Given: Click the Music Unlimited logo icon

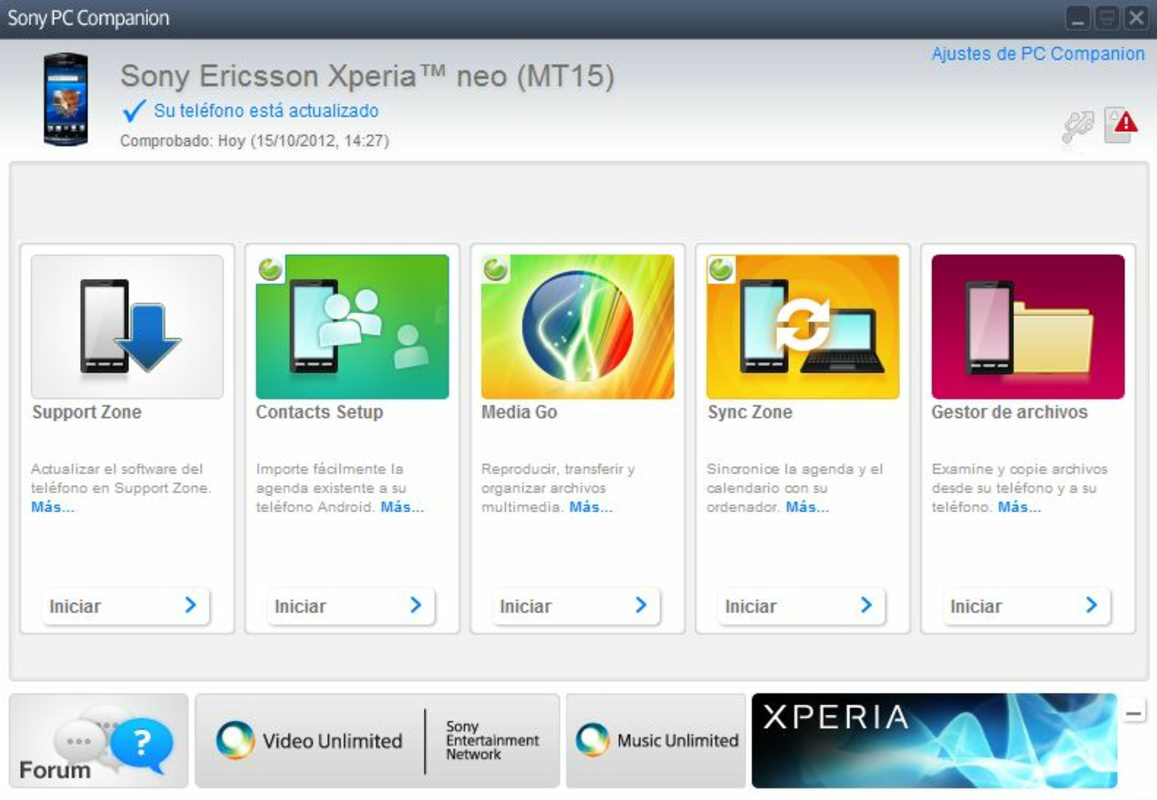Looking at the screenshot, I should pyautogui.click(x=593, y=739).
